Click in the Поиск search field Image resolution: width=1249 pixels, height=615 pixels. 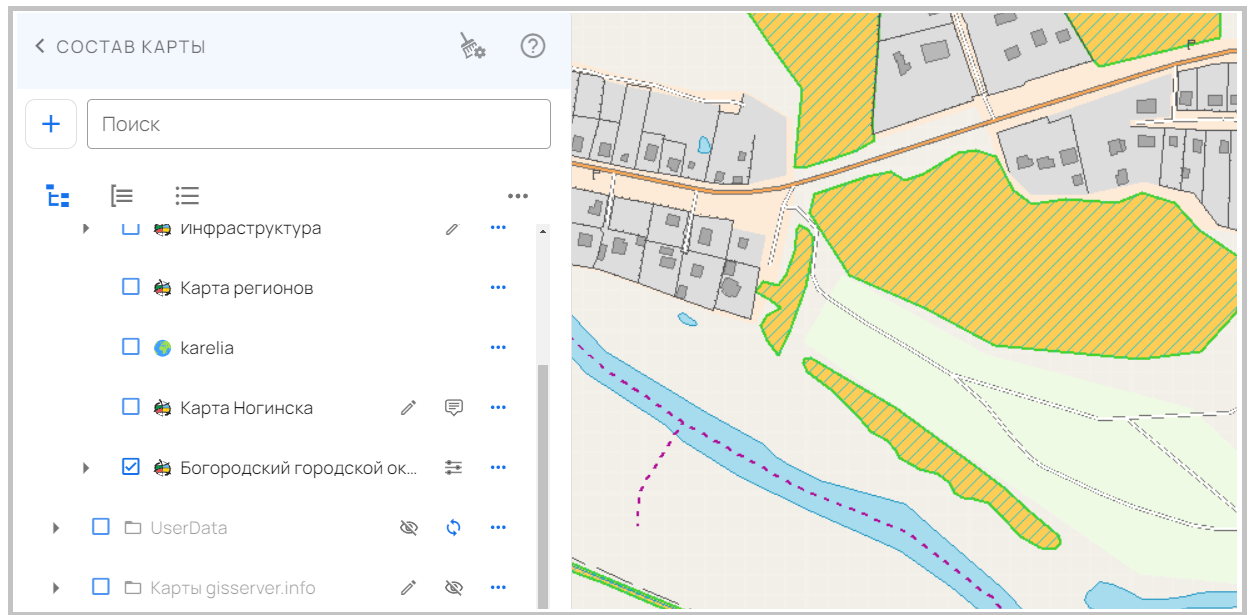pyautogui.click(x=320, y=124)
